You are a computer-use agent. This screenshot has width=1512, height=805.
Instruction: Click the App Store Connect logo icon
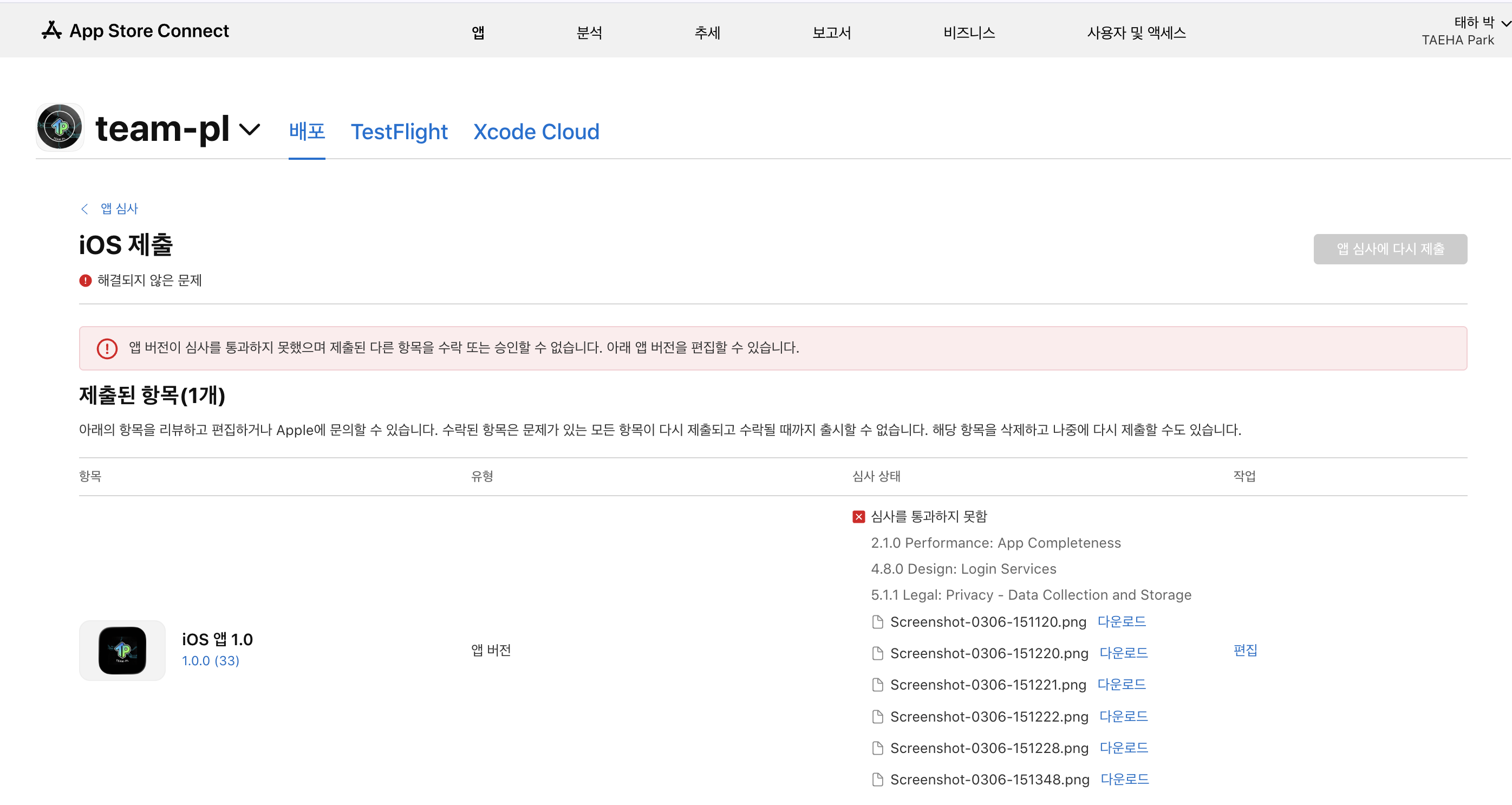[51, 30]
